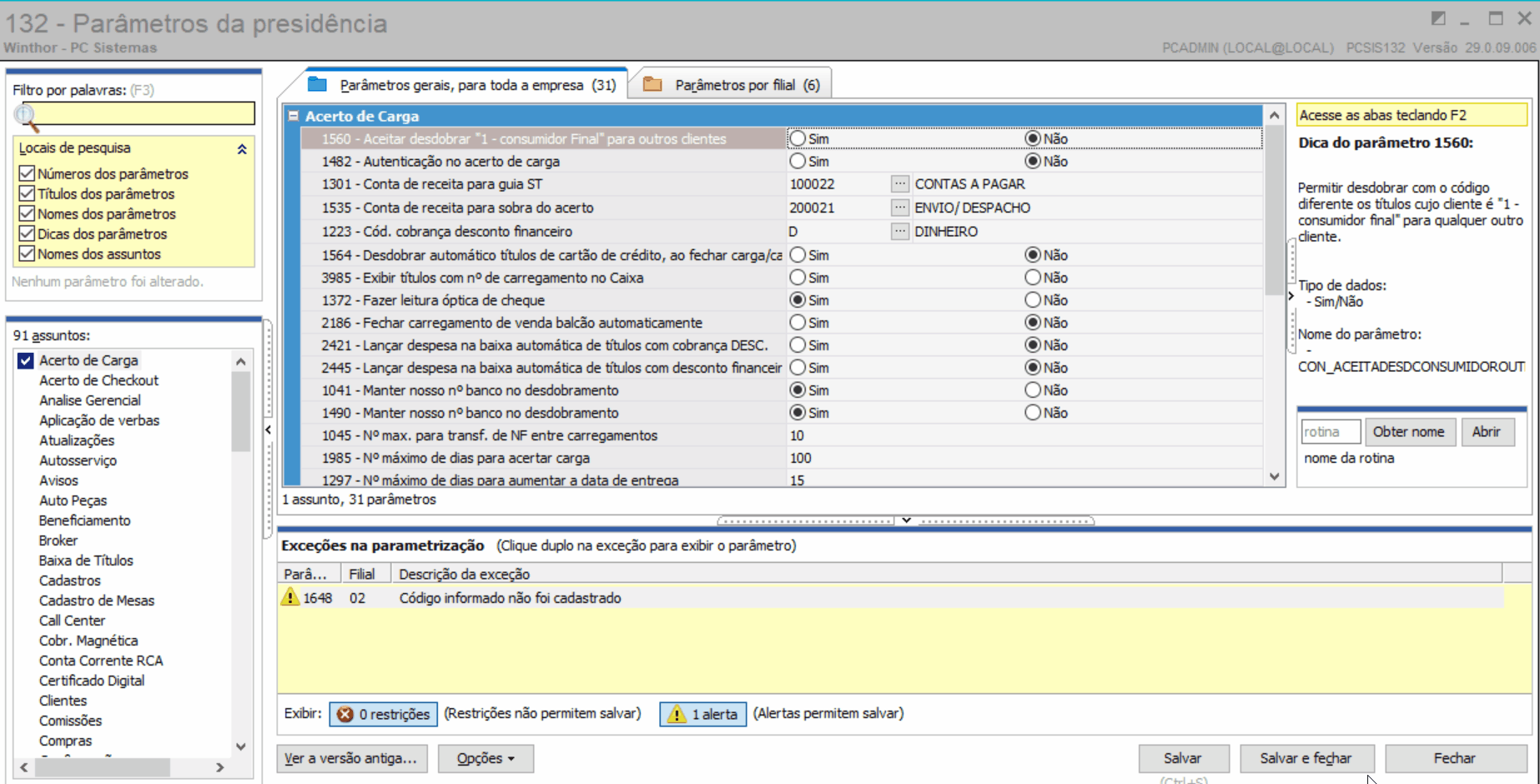This screenshot has width=1540, height=784.
Task: Open the Opções dropdown menu
Action: point(486,758)
